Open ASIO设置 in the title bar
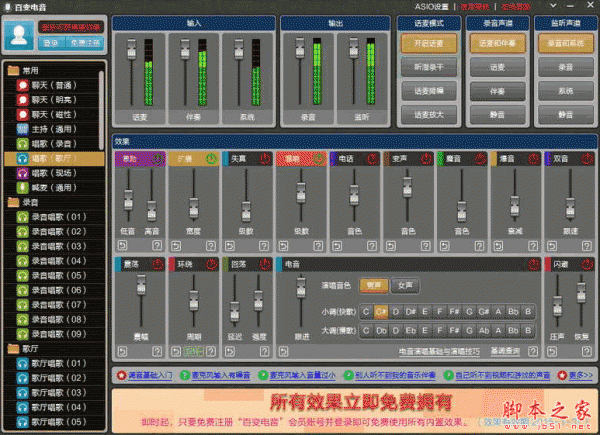Image resolution: width=600 pixels, height=435 pixels. click(x=431, y=7)
